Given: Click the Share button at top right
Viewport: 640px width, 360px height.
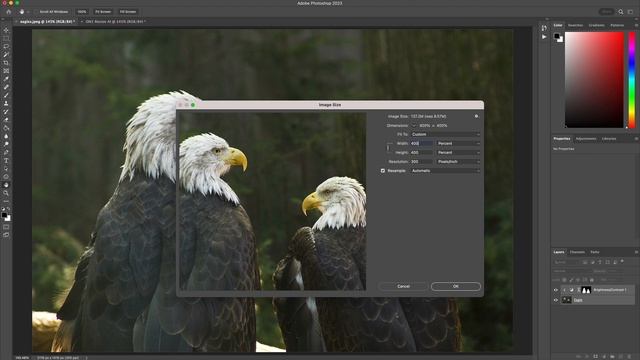Looking at the screenshot, I should click(606, 12).
